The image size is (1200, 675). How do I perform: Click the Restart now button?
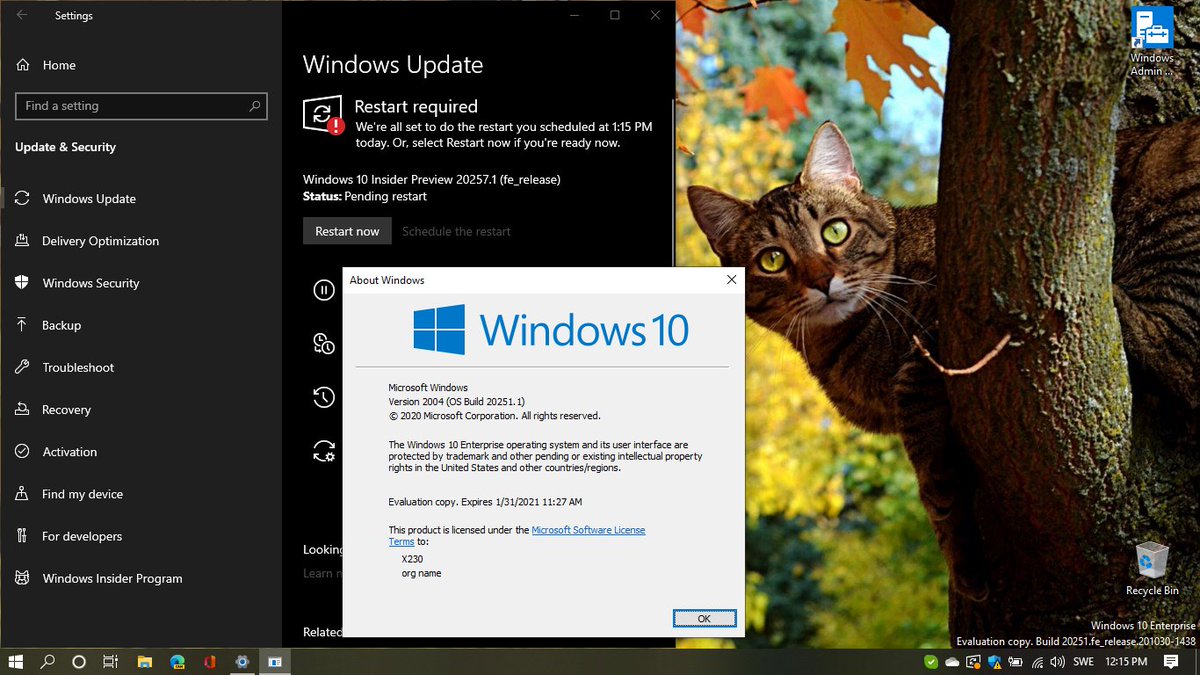point(347,231)
